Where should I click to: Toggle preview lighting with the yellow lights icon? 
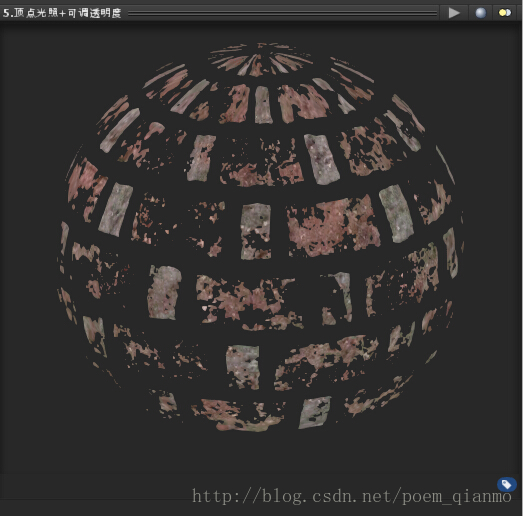(x=505, y=13)
